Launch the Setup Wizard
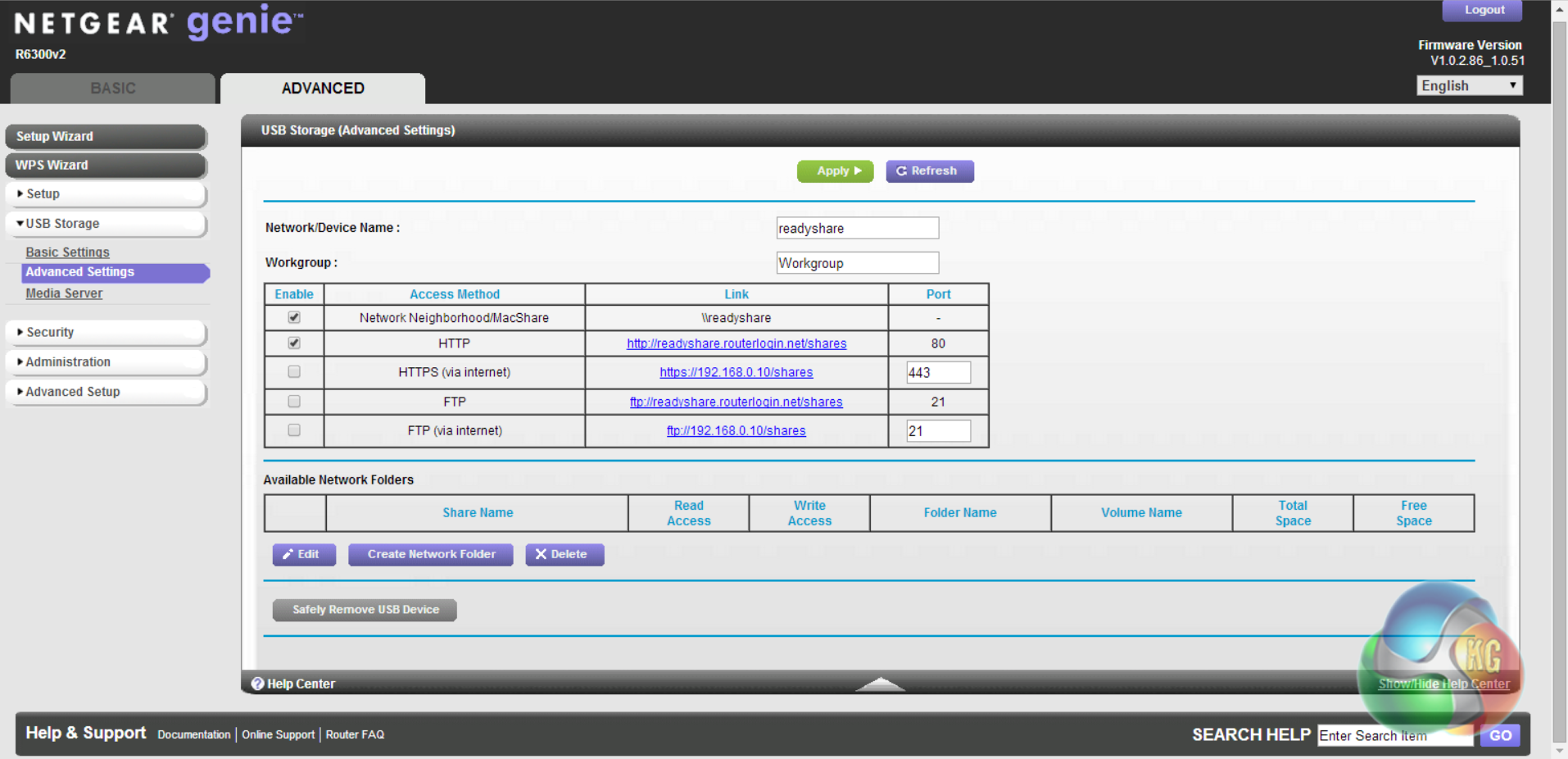Image resolution: width=1568 pixels, height=759 pixels. click(x=105, y=137)
